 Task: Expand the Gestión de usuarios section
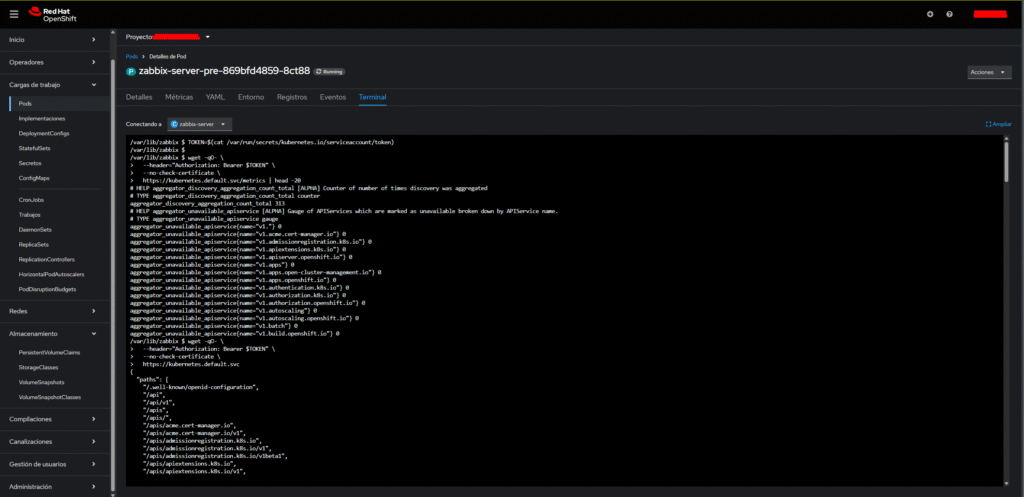53,464
